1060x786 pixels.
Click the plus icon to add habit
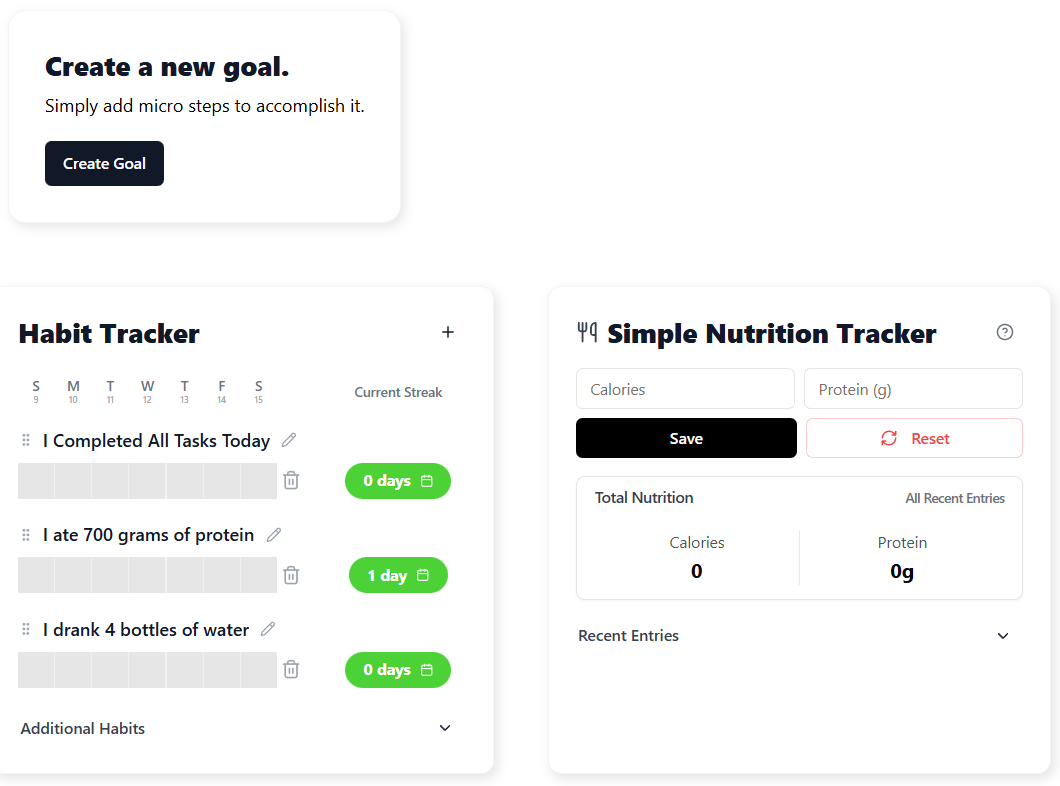click(x=448, y=332)
